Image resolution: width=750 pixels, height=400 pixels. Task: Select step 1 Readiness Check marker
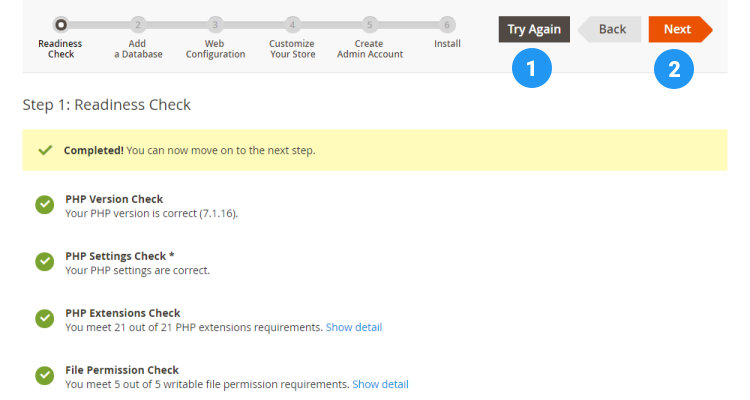click(x=60, y=24)
